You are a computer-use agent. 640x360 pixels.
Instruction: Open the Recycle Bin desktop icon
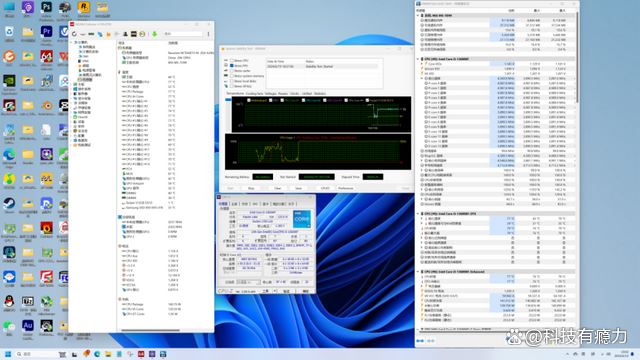[x=9, y=32]
